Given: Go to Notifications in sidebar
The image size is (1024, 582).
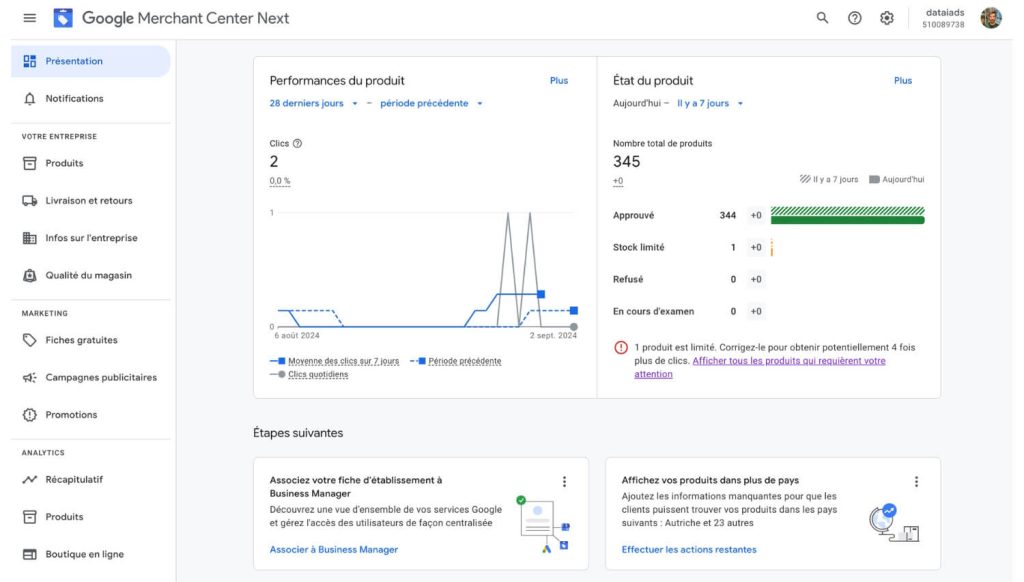Looking at the screenshot, I should (x=91, y=99).
